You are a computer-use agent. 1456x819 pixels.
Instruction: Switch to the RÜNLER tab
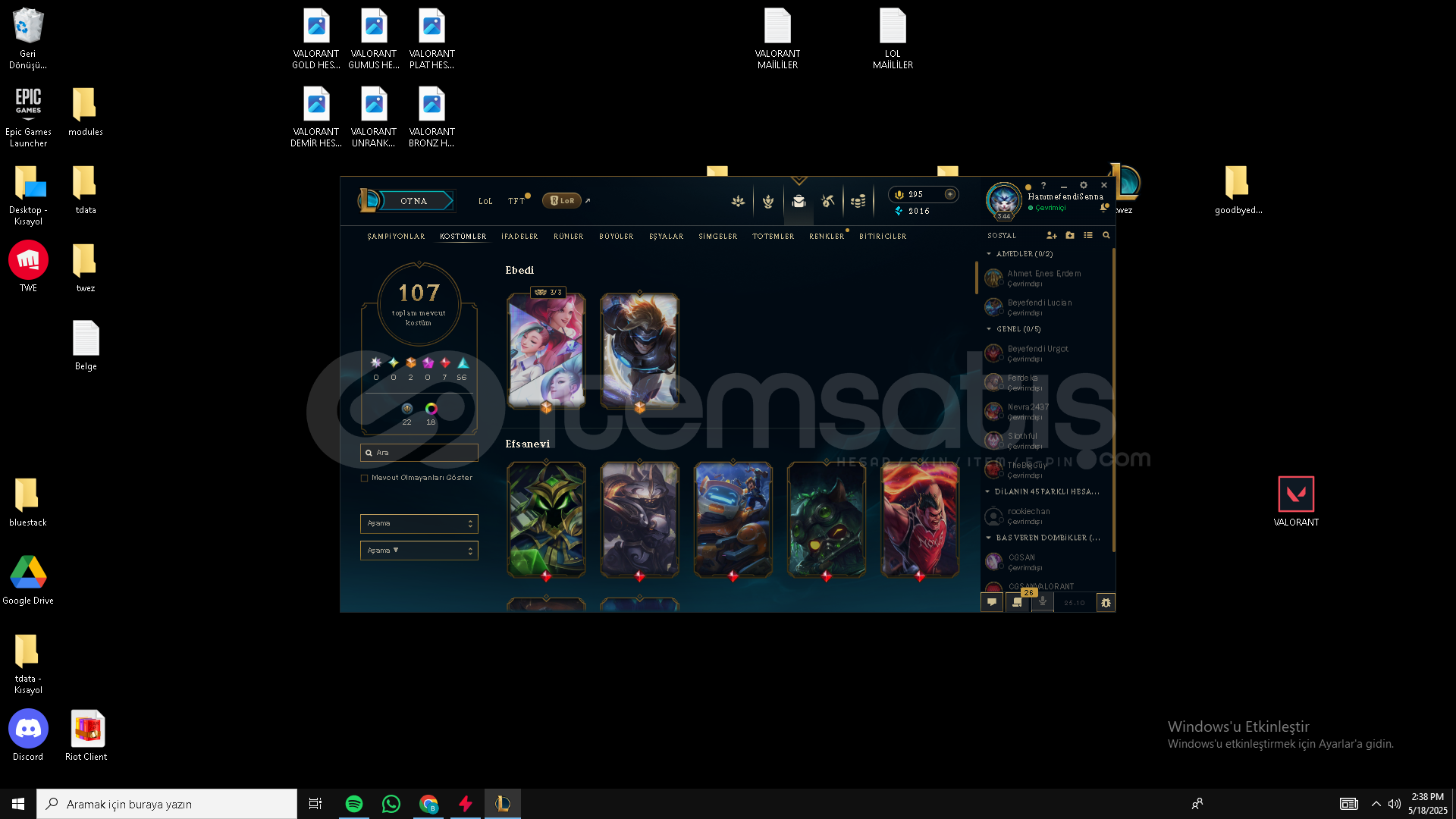pos(569,237)
